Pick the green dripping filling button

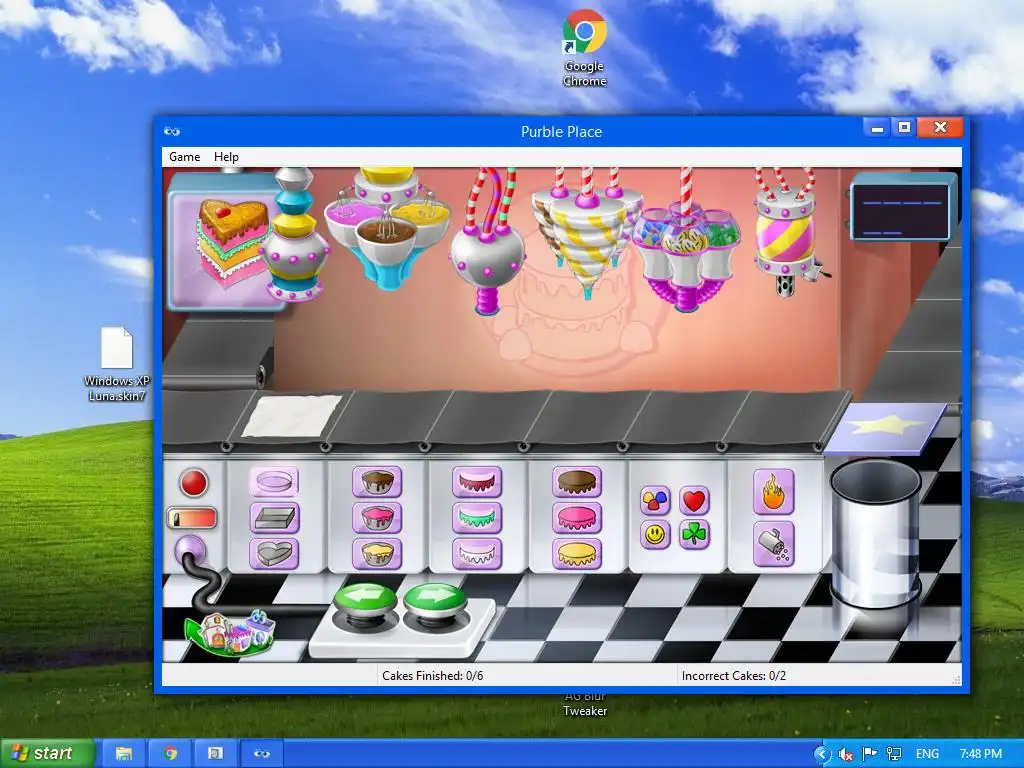tap(477, 518)
